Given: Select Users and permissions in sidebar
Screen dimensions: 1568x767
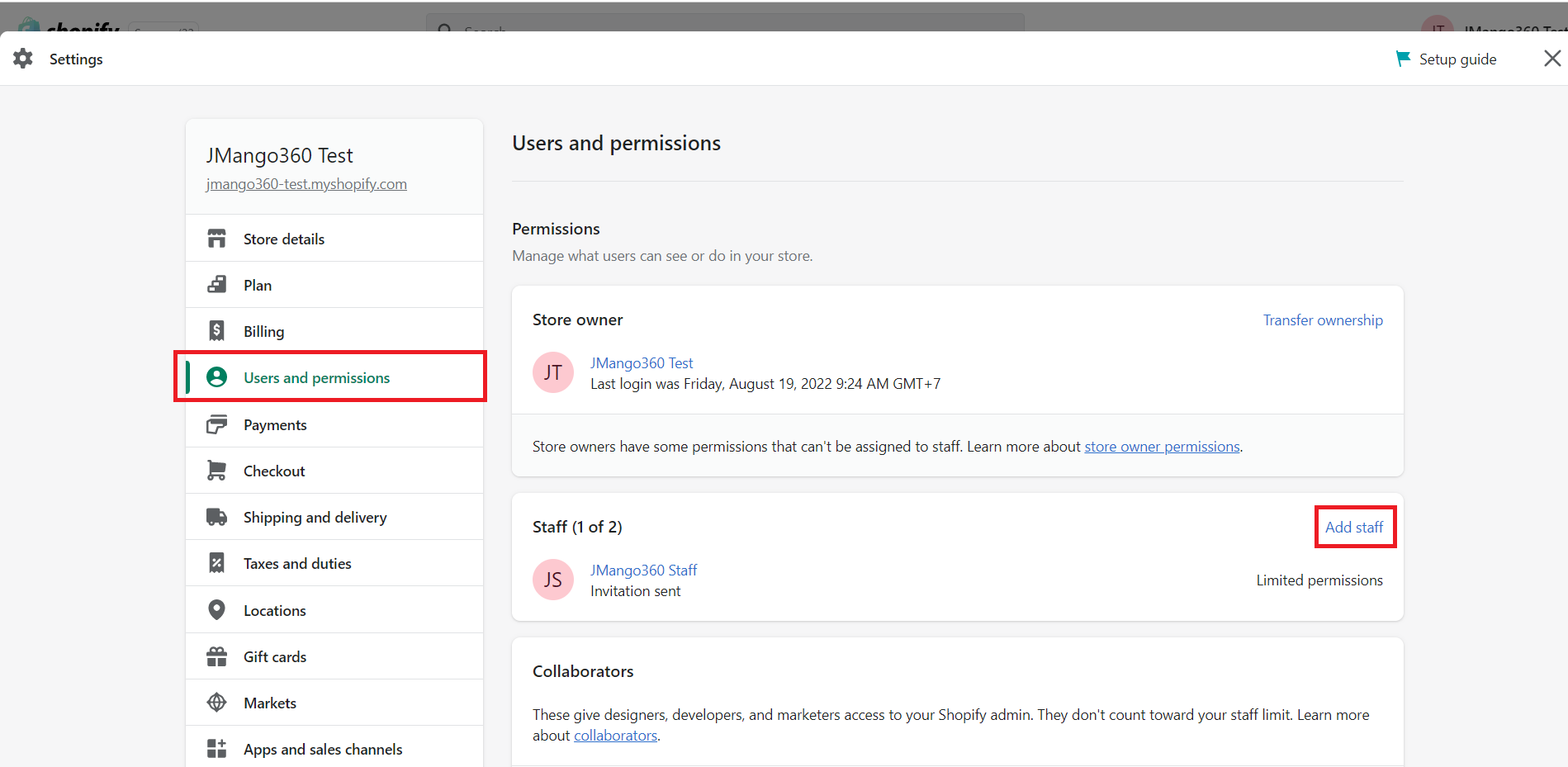Looking at the screenshot, I should 316,377.
